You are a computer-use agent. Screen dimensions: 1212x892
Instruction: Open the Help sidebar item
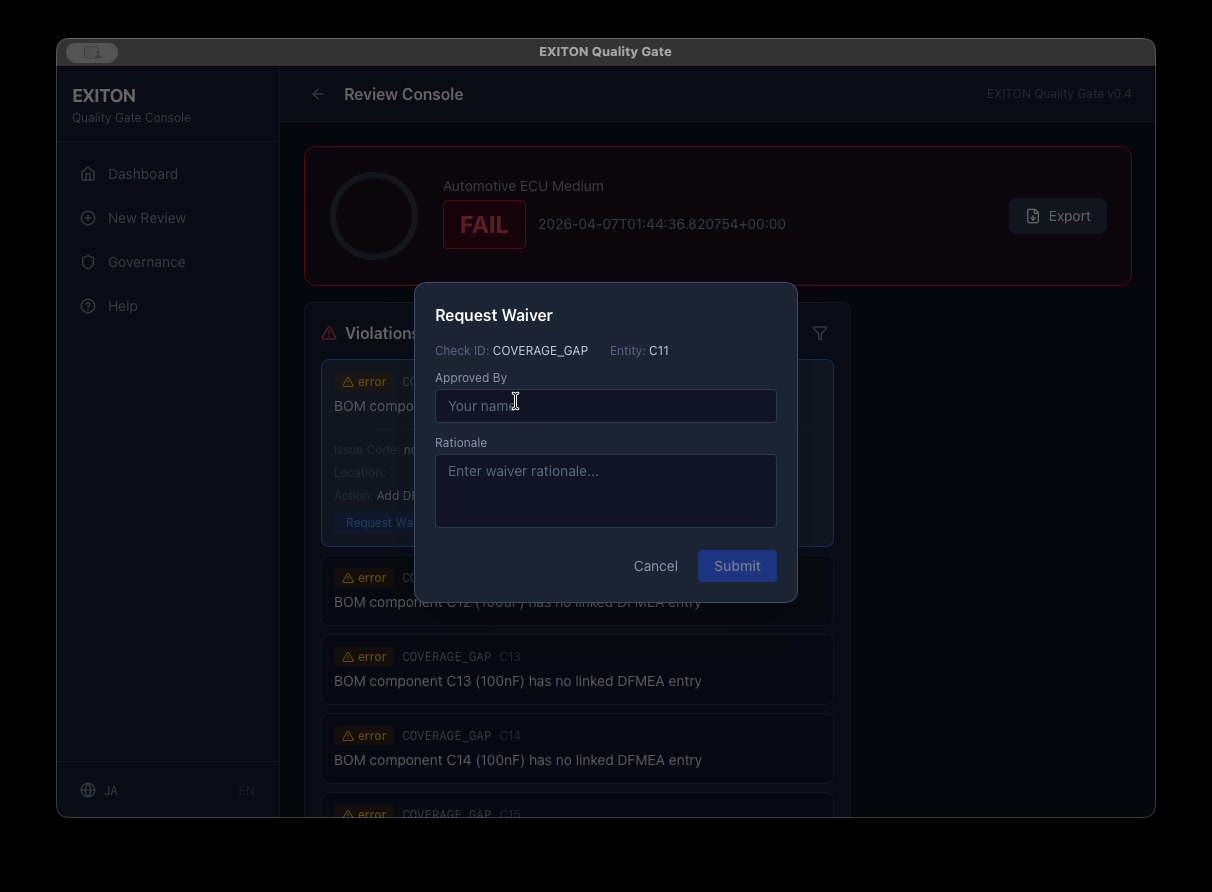click(122, 306)
